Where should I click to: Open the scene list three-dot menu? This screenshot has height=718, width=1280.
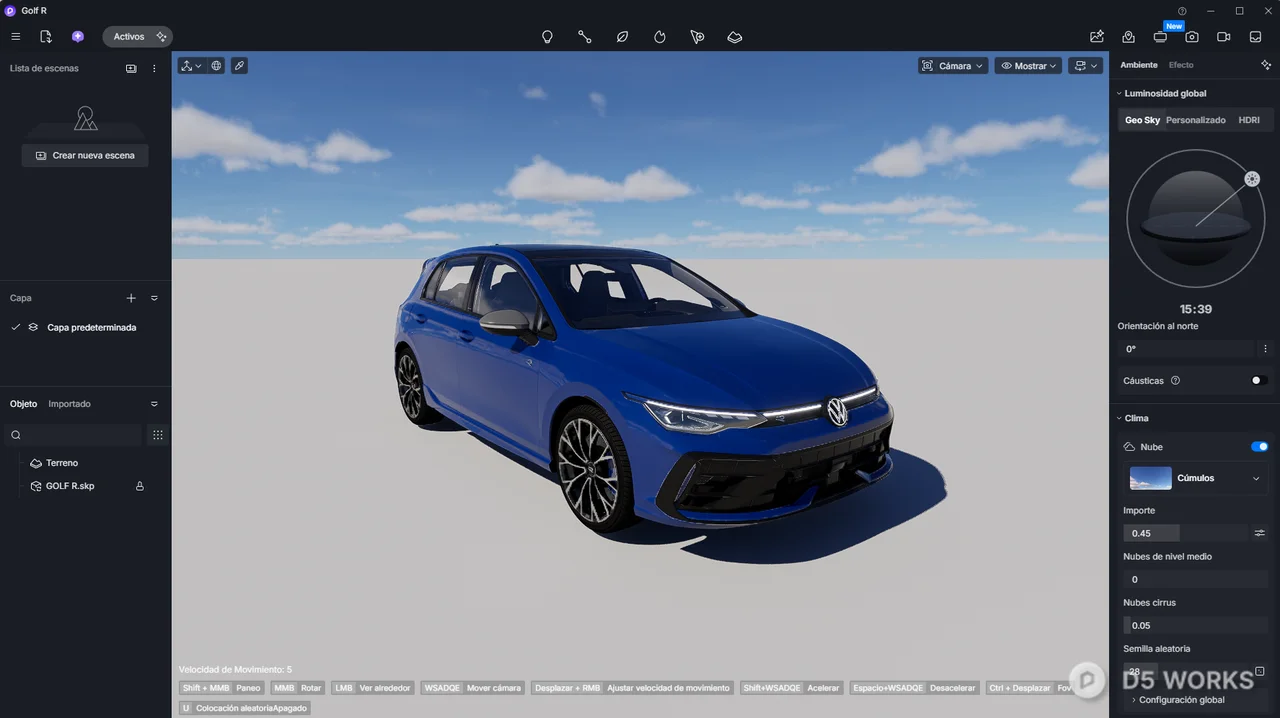154,68
